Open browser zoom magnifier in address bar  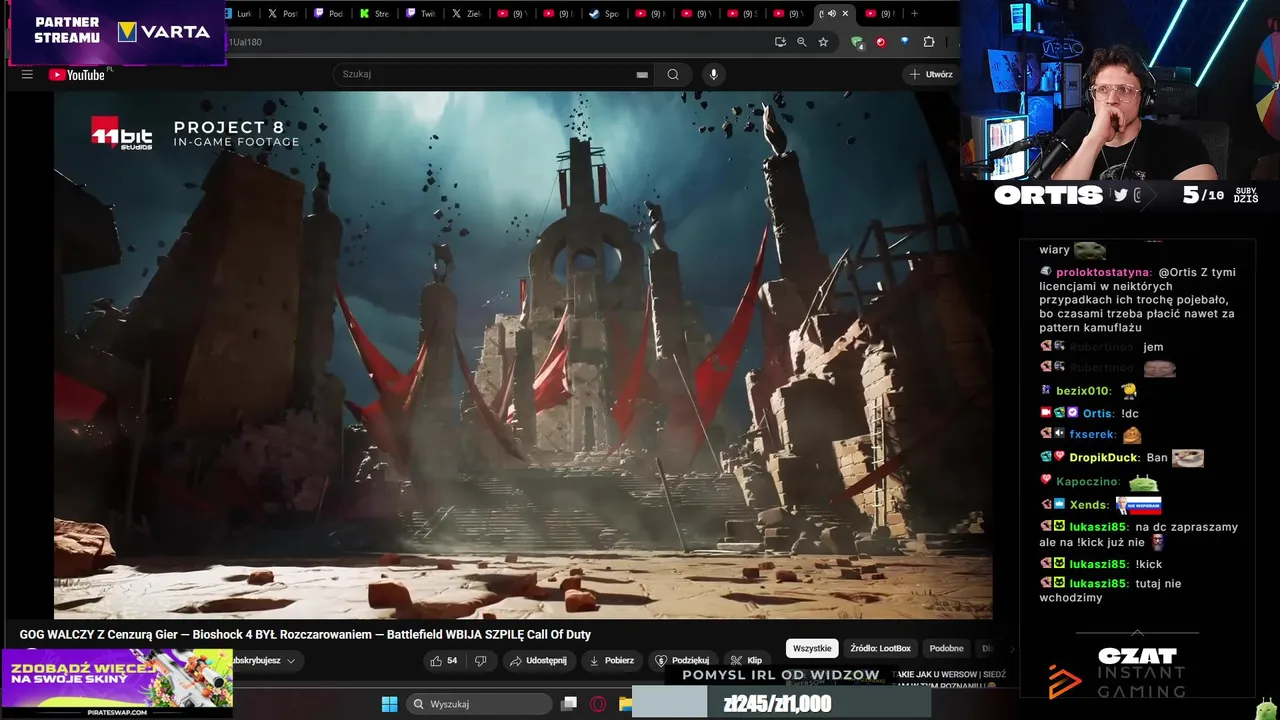tap(801, 42)
